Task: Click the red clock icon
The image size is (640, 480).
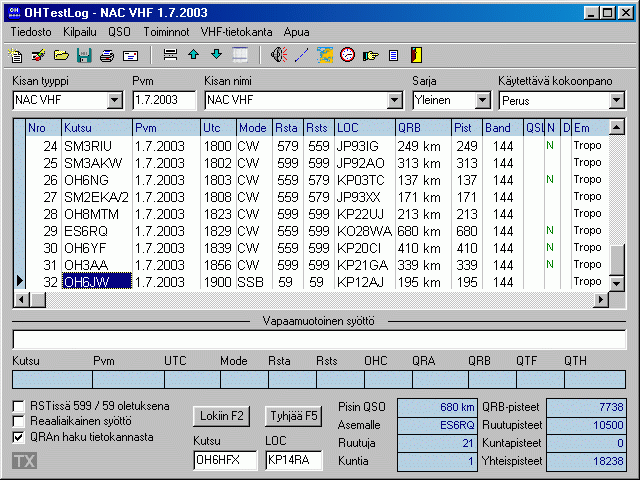Action: 348,55
